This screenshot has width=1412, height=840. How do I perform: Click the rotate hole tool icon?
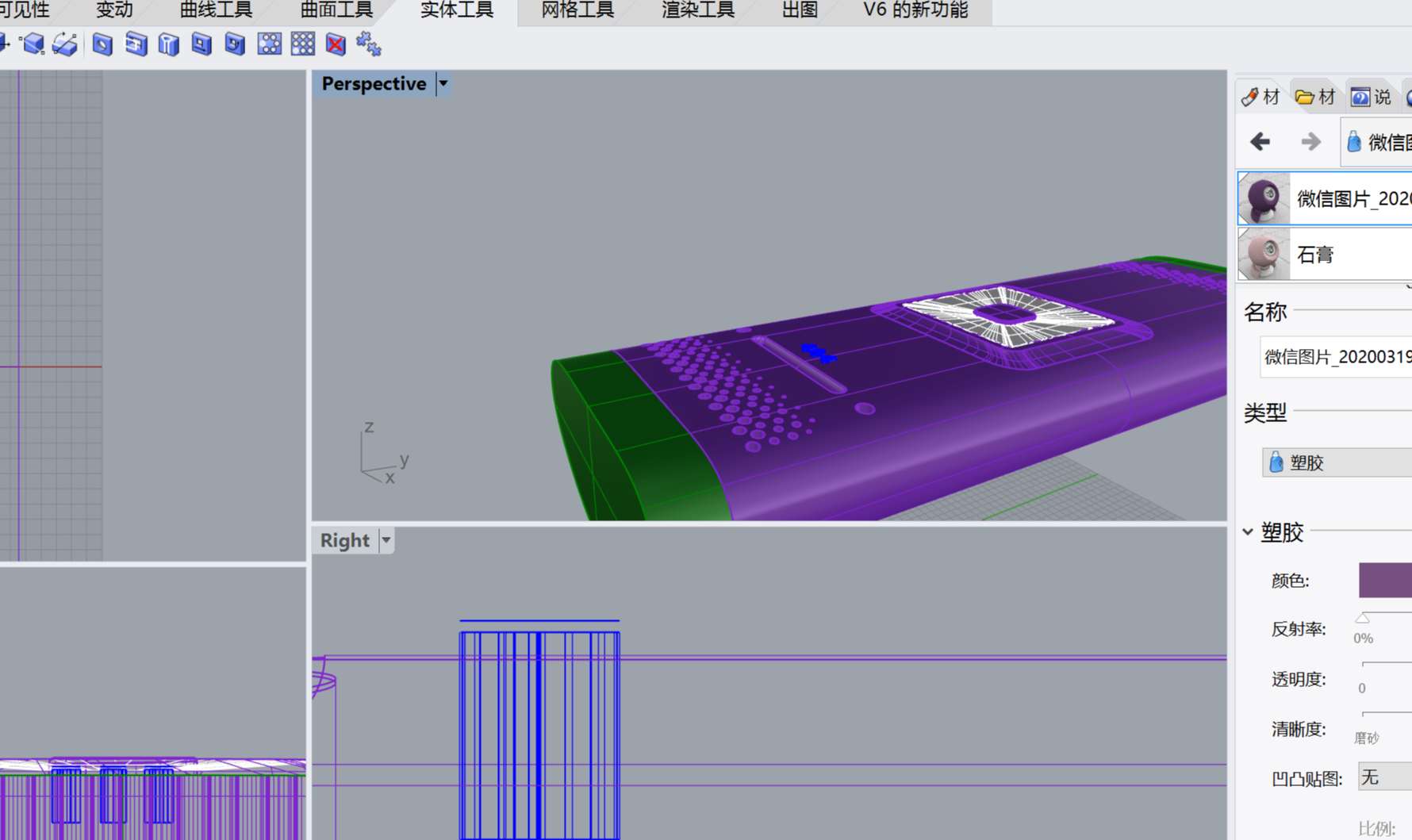235,44
